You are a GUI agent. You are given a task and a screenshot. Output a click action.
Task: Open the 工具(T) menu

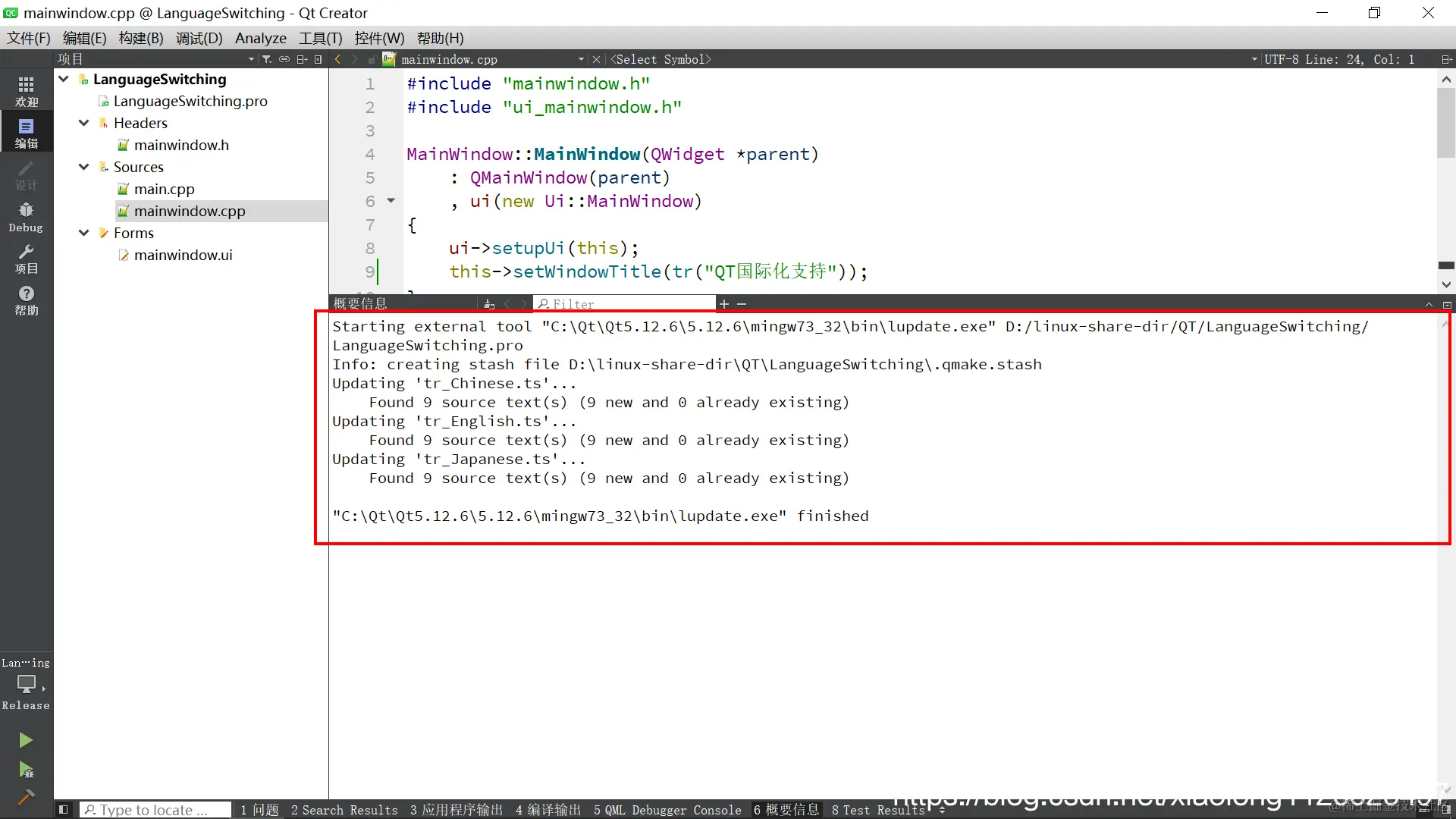320,38
